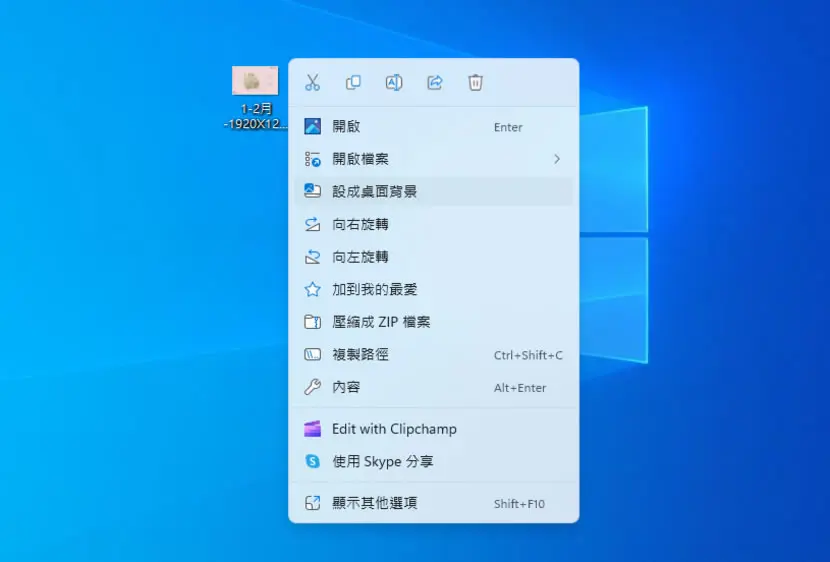Select 複製路徑 to copy path

tap(434, 355)
